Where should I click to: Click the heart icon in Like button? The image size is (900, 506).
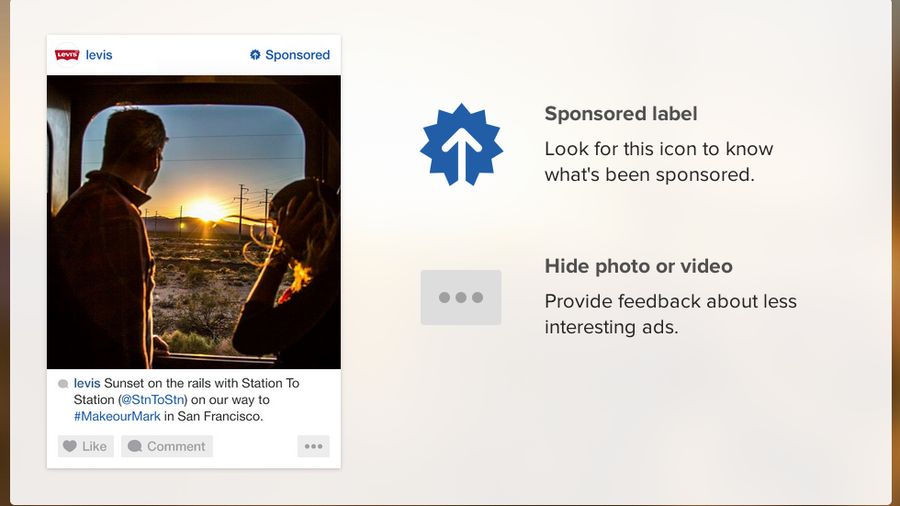click(x=70, y=446)
